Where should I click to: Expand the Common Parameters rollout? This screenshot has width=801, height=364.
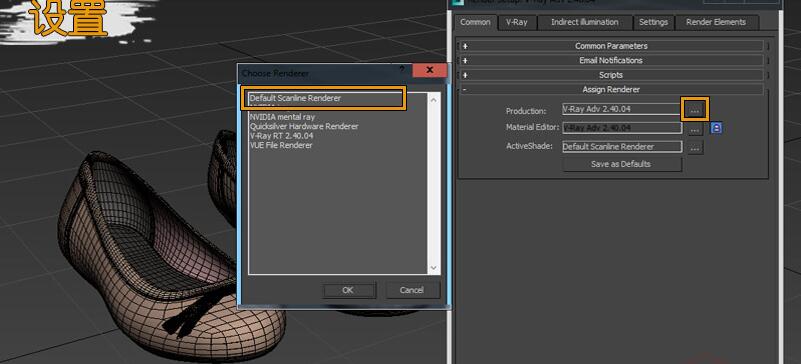[611, 46]
